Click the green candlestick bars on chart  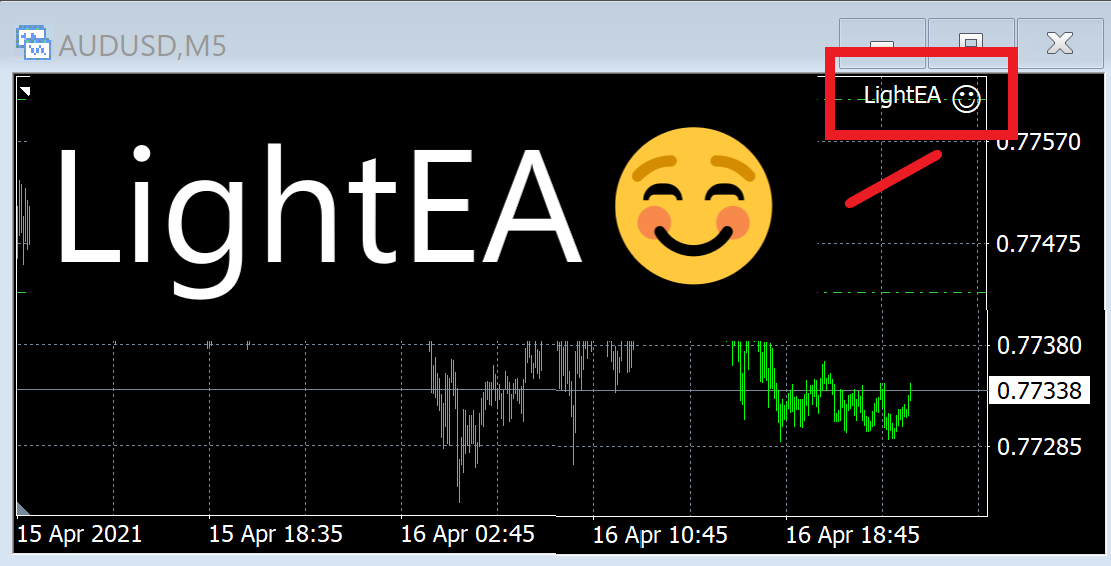tap(820, 395)
